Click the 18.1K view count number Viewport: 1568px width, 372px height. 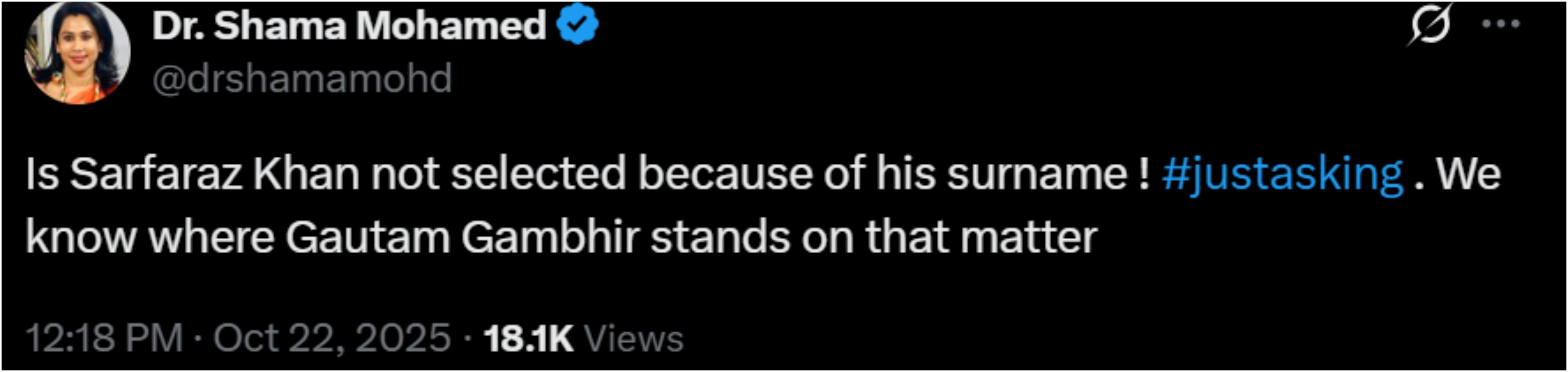click(x=528, y=338)
